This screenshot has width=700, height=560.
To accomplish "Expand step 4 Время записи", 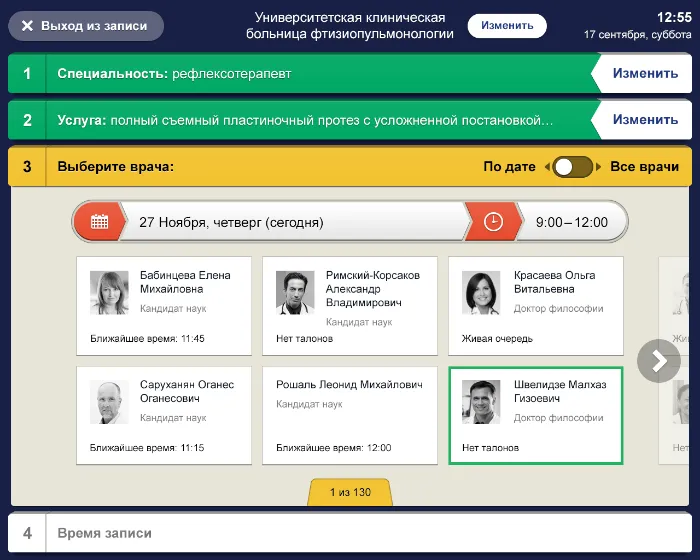I will coord(350,534).
